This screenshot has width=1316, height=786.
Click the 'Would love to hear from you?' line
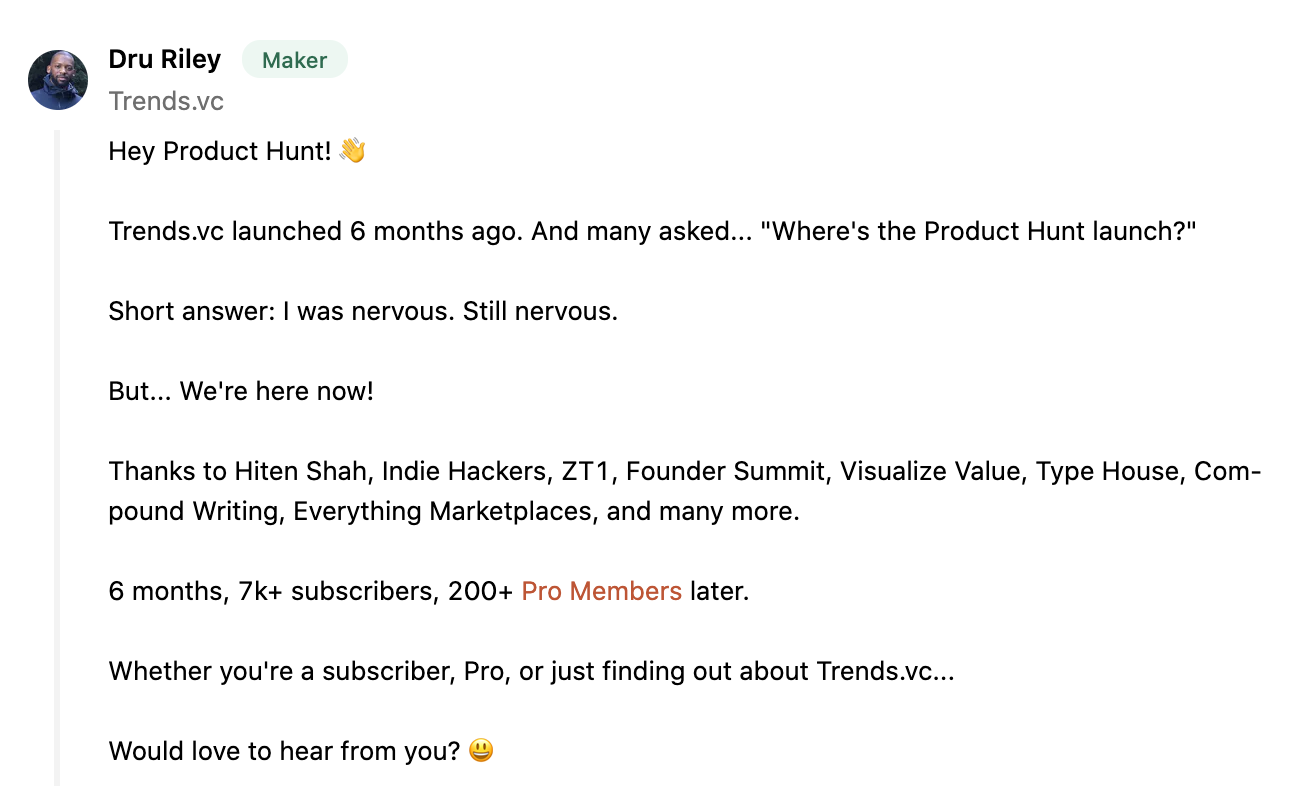tap(285, 751)
